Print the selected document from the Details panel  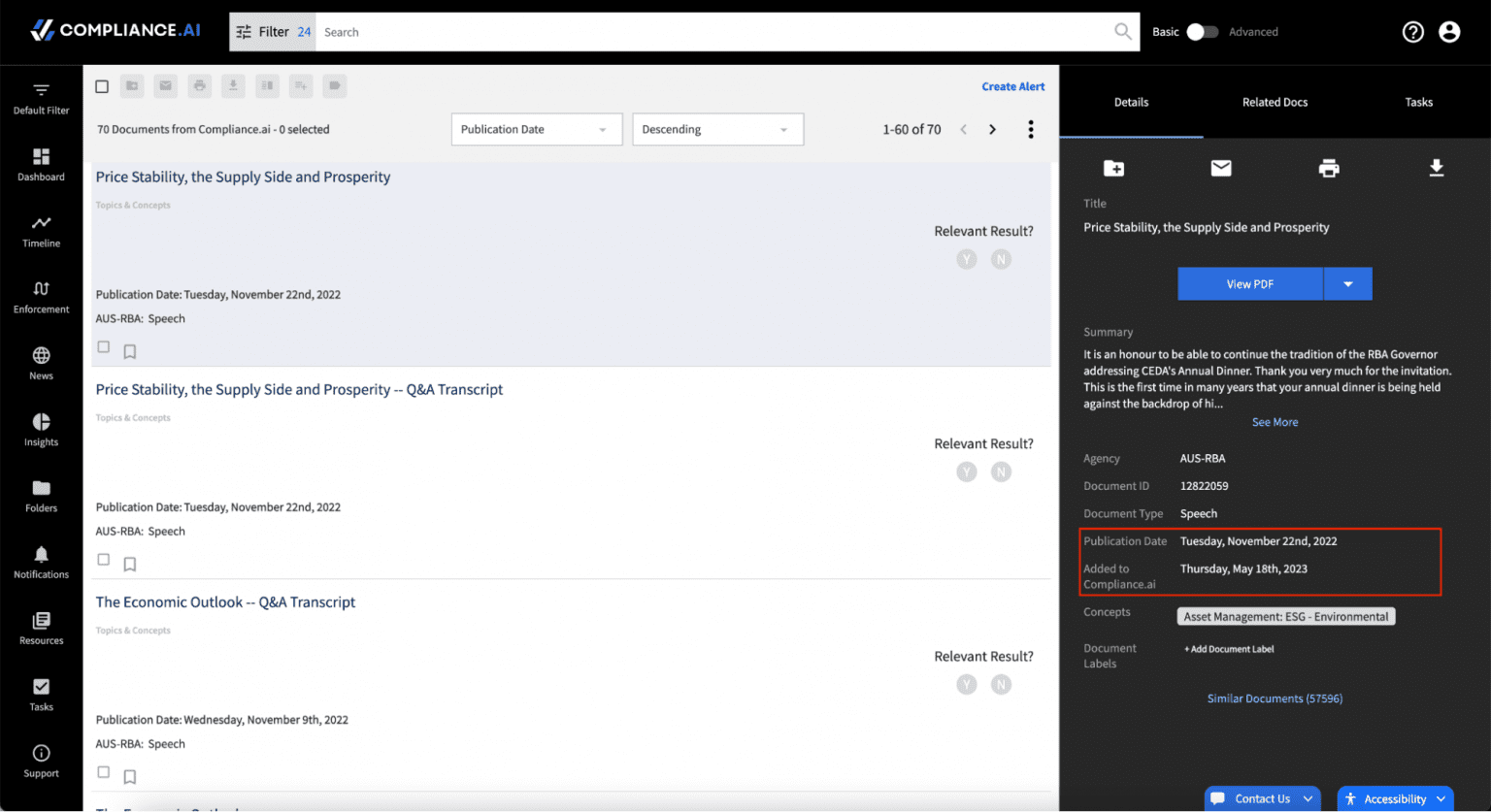1329,168
